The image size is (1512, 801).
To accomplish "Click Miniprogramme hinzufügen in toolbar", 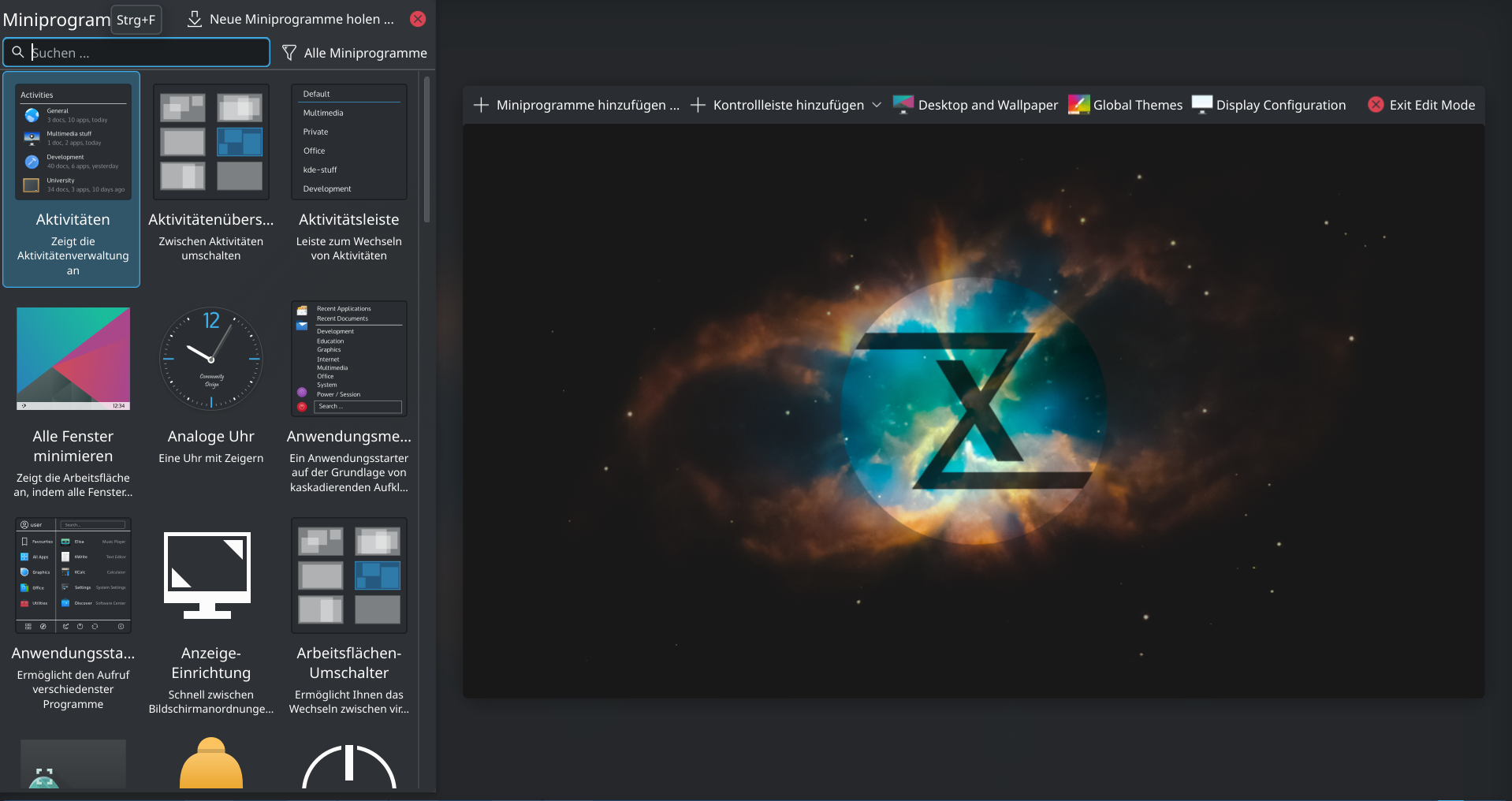I will click(x=576, y=105).
